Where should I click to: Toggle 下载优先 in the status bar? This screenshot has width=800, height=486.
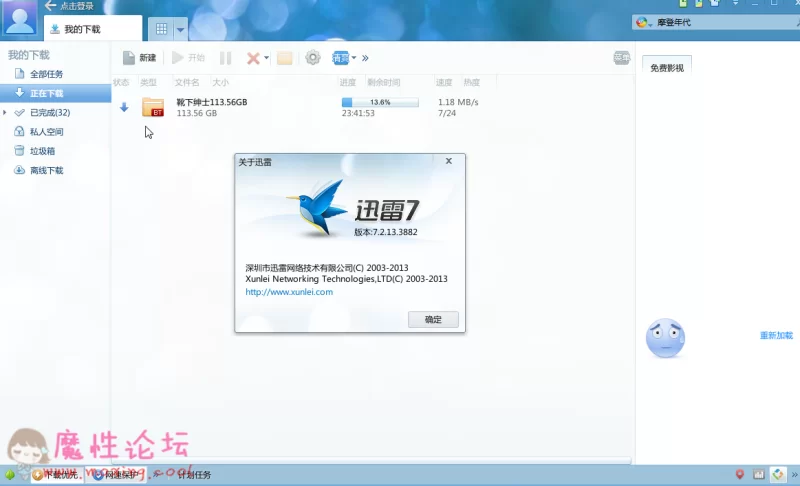tap(56, 475)
